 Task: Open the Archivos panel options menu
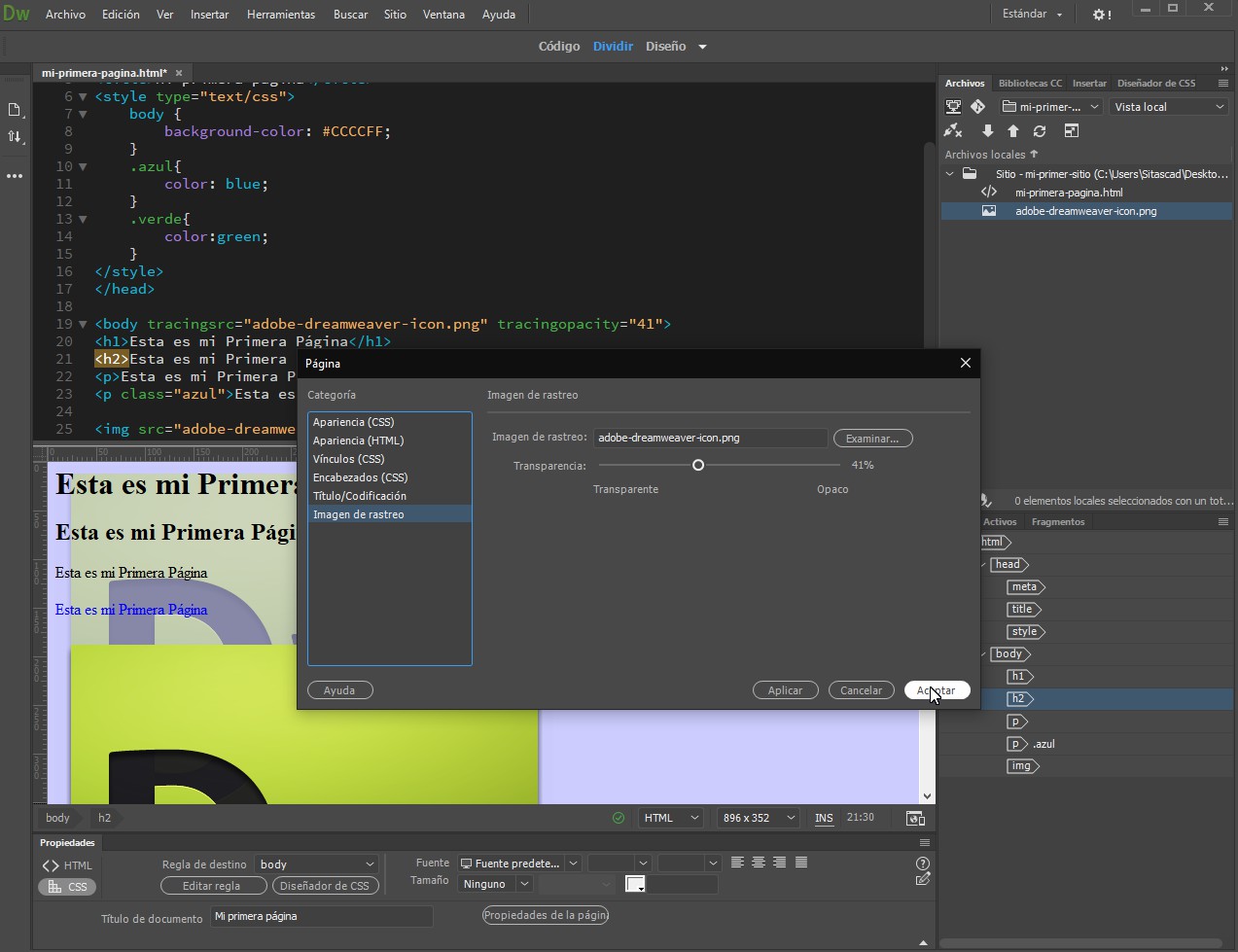(1223, 84)
